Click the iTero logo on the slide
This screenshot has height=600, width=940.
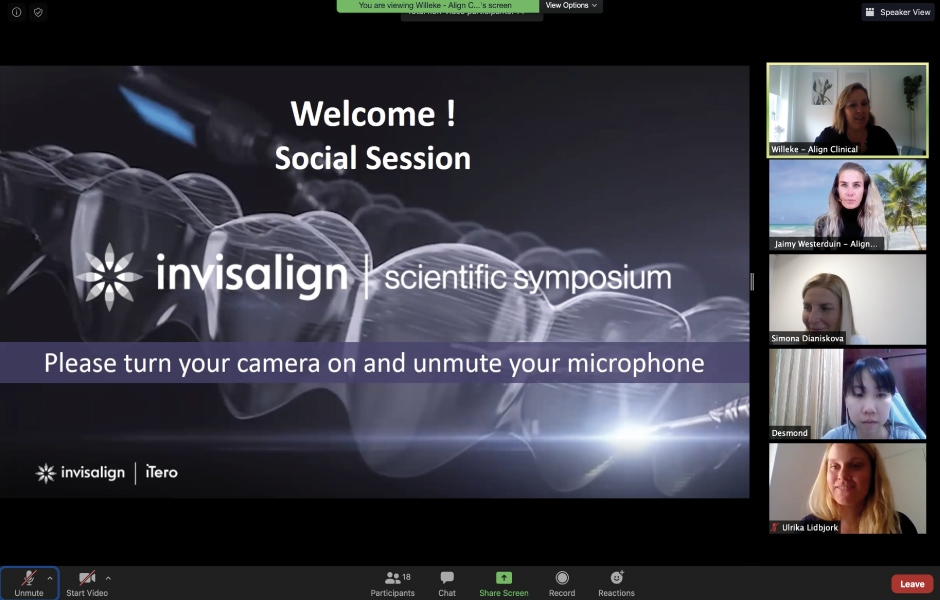click(x=161, y=472)
